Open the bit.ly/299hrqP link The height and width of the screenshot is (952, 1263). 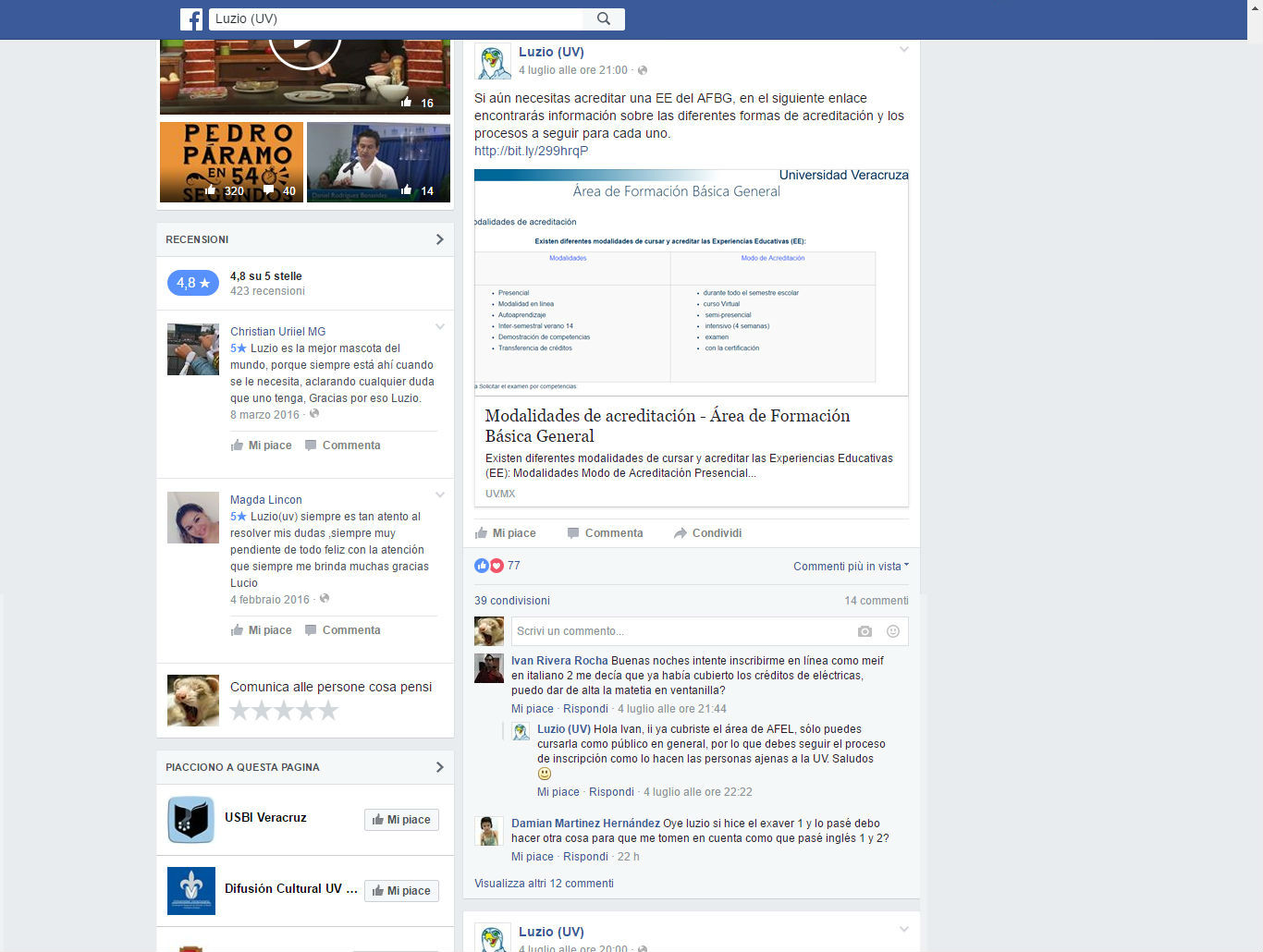pos(532,151)
